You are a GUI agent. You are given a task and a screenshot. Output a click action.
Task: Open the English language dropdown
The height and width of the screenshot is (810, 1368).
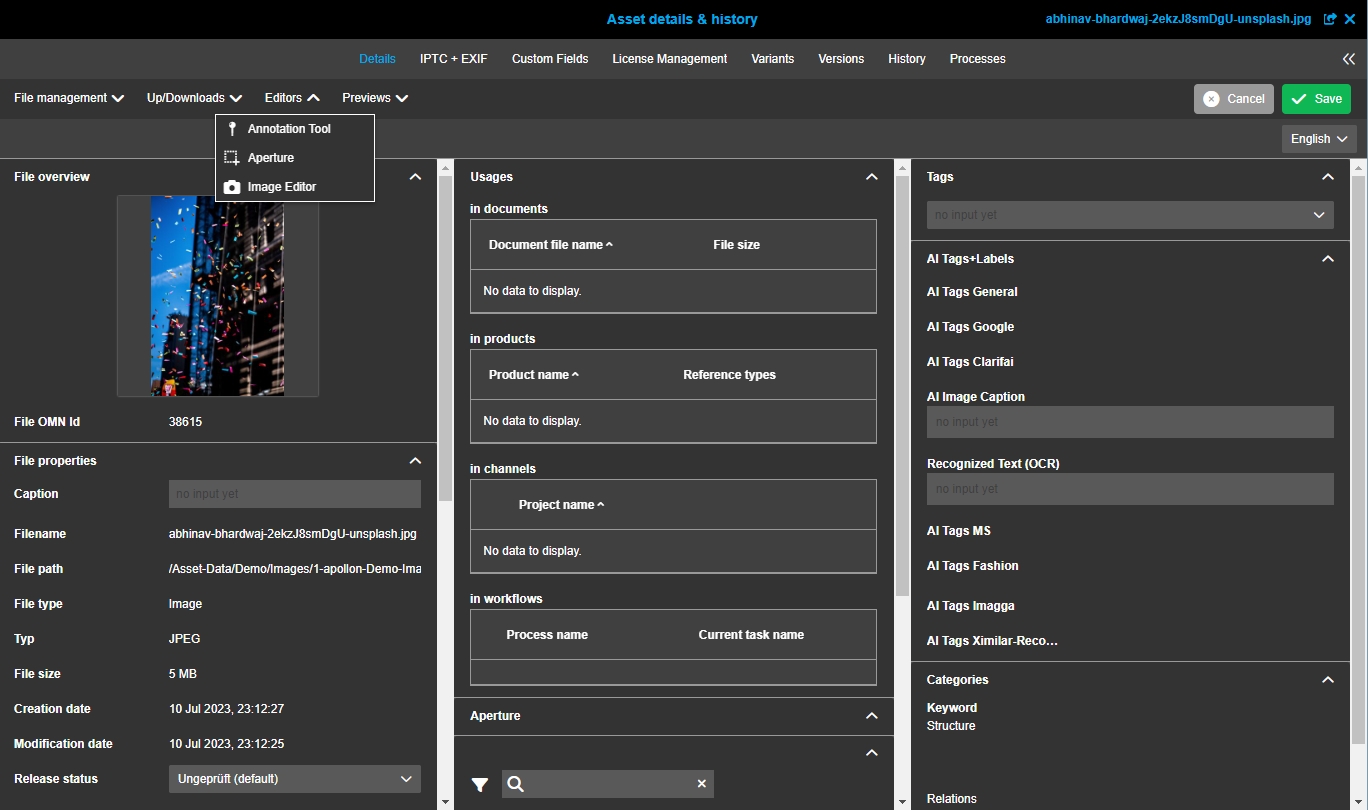click(1318, 139)
